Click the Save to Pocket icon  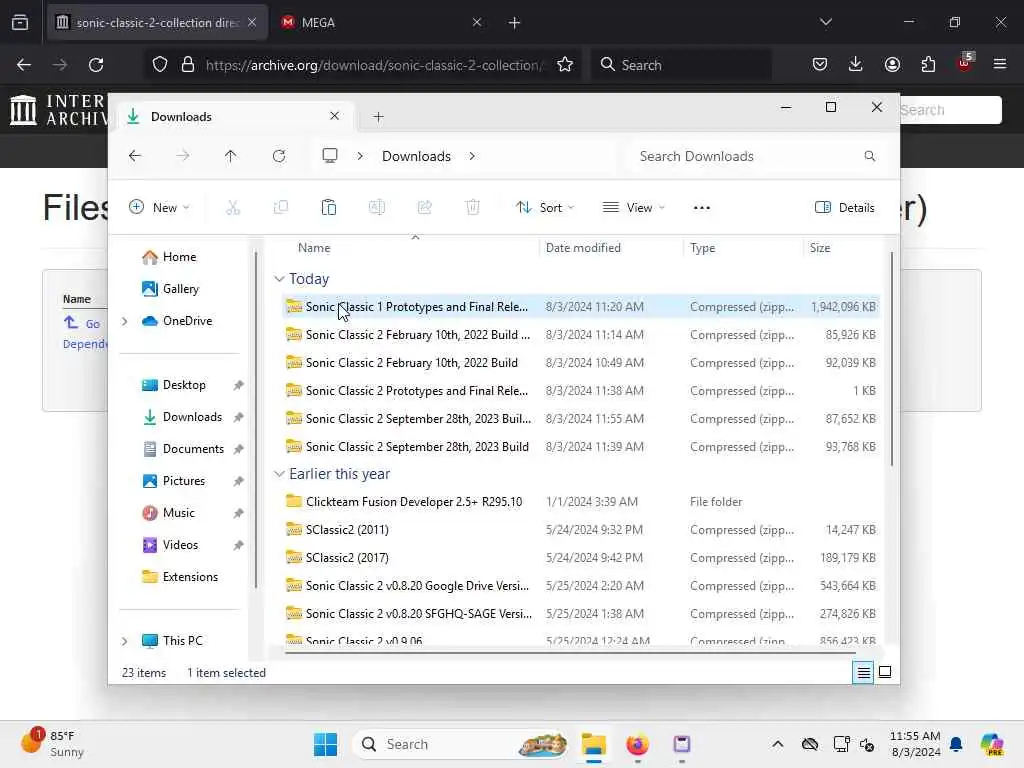pos(820,65)
